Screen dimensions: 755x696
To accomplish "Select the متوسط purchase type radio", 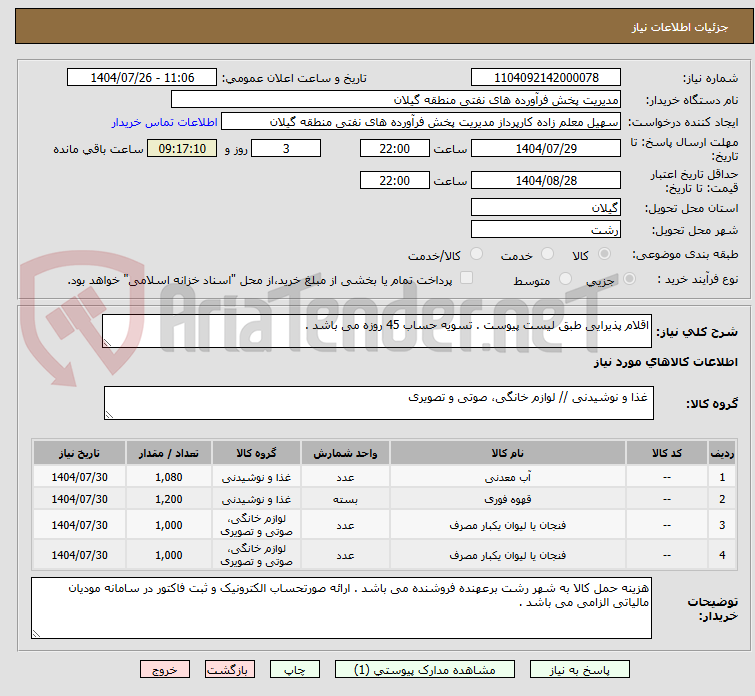I will click(x=565, y=279).
